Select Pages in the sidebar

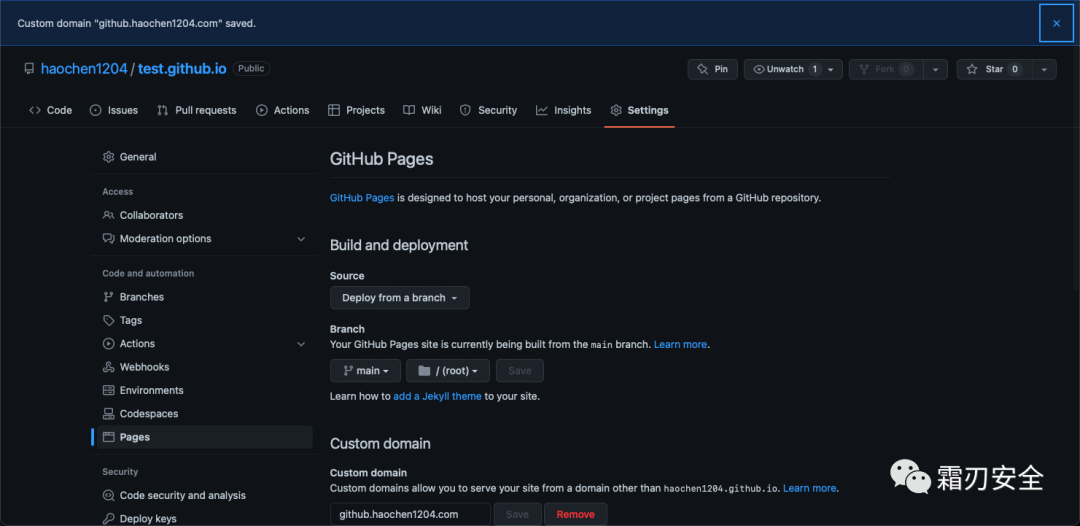205,437
